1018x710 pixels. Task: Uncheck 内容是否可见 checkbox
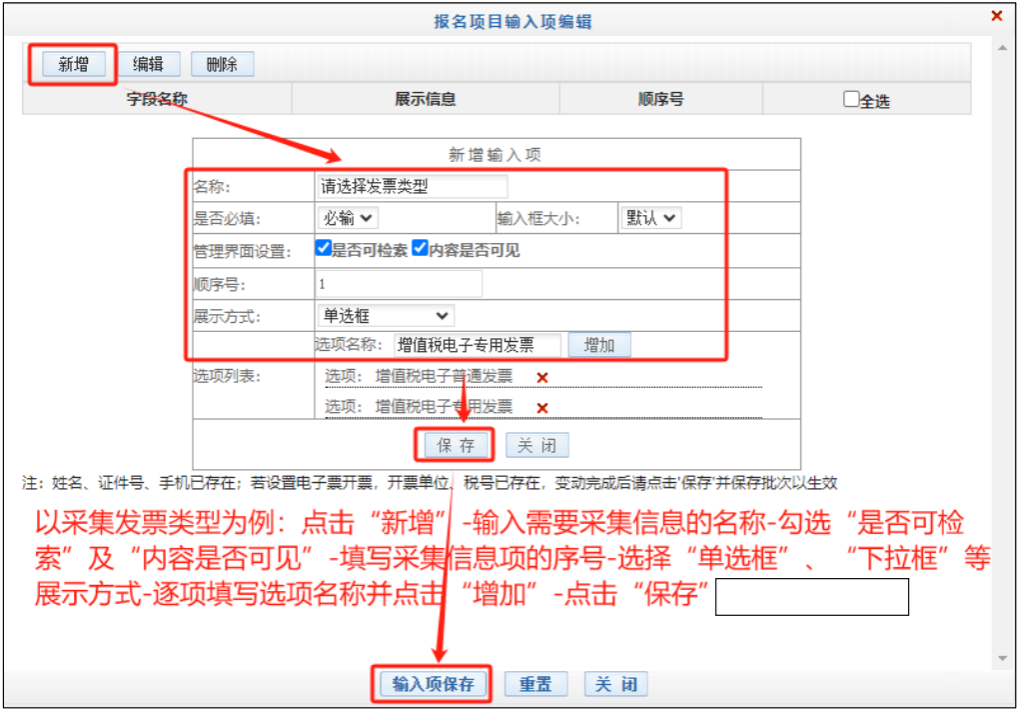(x=420, y=249)
